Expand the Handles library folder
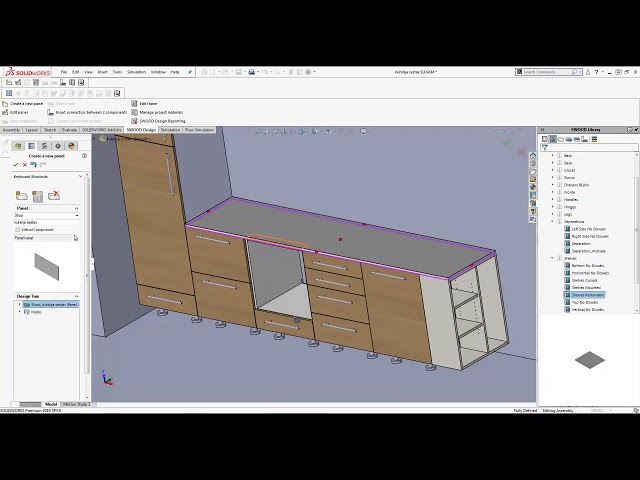The image size is (640, 480). click(553, 200)
